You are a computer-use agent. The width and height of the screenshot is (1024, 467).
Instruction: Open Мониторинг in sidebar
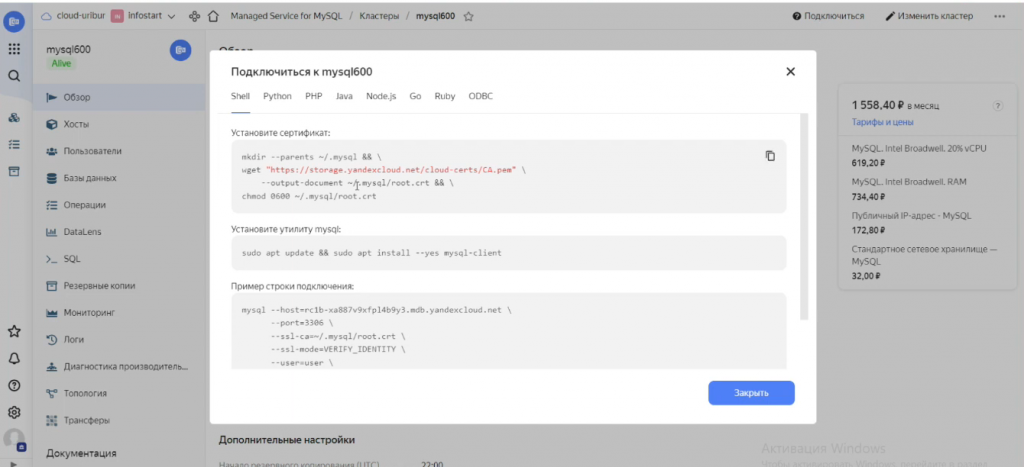tap(119, 313)
